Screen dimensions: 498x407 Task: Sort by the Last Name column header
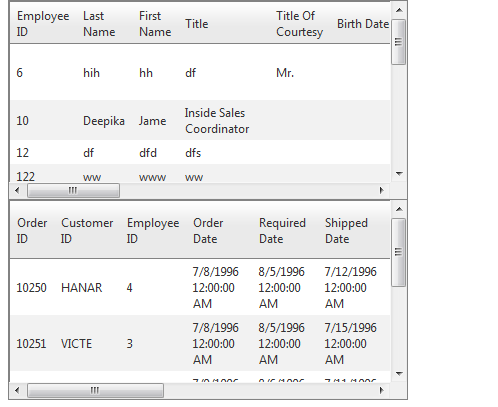[99, 24]
